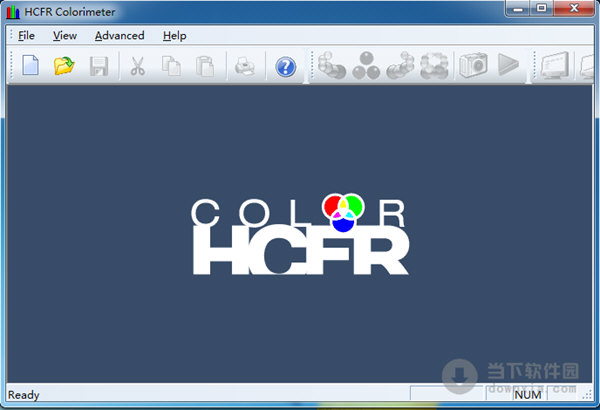Click the monitor display icon in toolbar
The height and width of the screenshot is (410, 600).
pos(555,65)
